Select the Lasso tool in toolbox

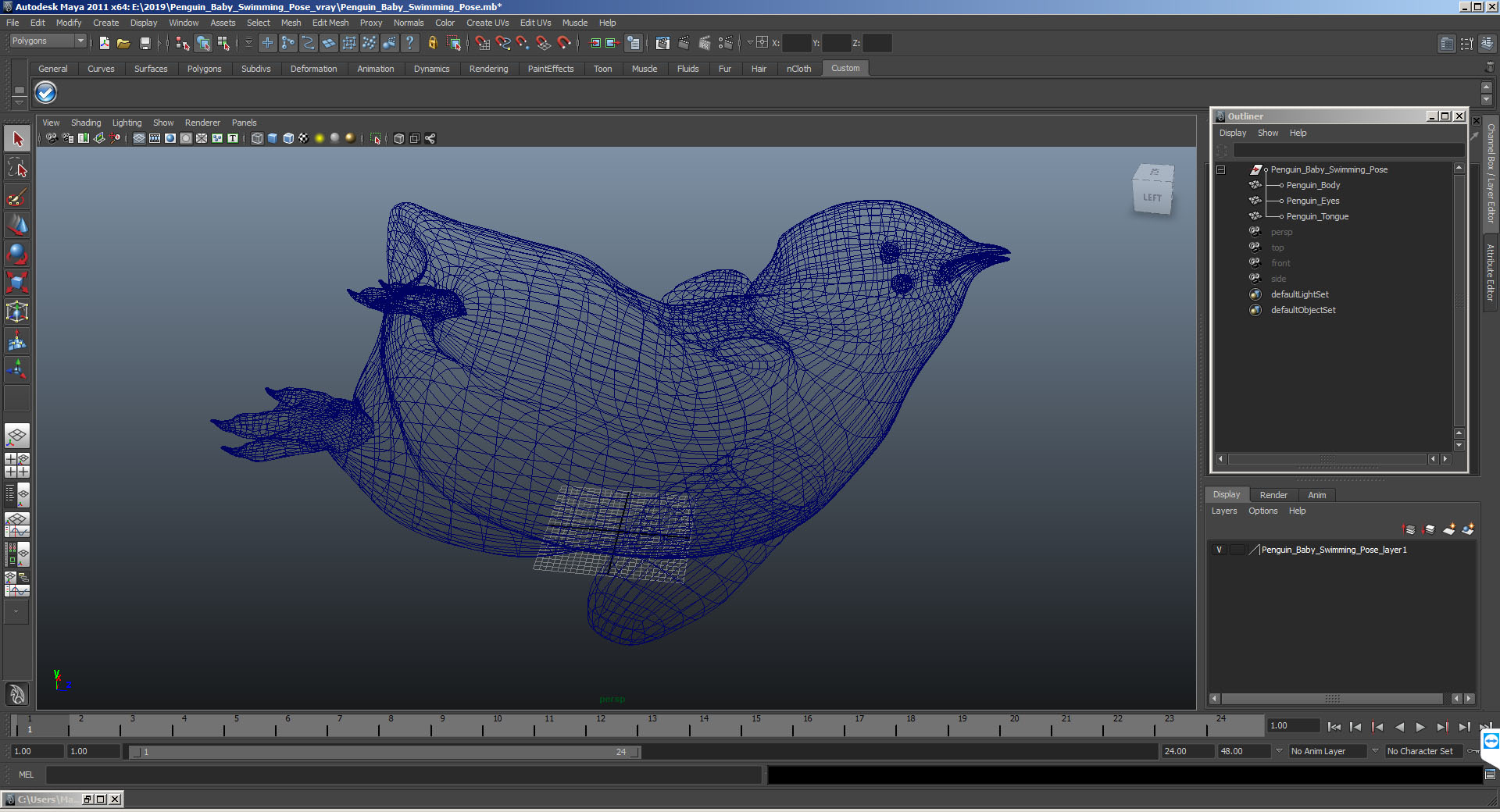click(17, 168)
